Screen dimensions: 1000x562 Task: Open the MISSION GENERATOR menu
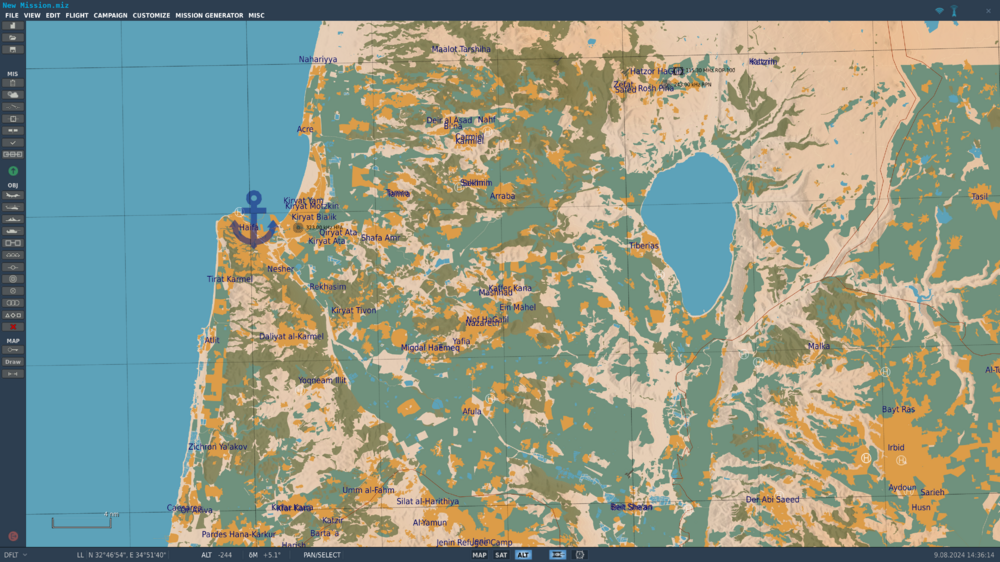(x=209, y=15)
